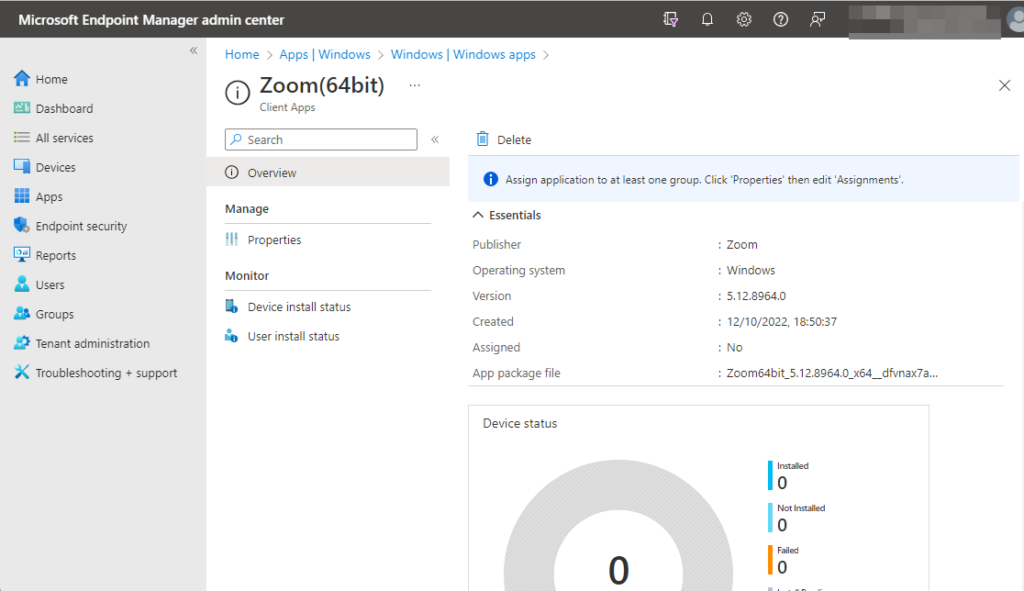Click the Not Installed light blue legend bar

[770, 518]
